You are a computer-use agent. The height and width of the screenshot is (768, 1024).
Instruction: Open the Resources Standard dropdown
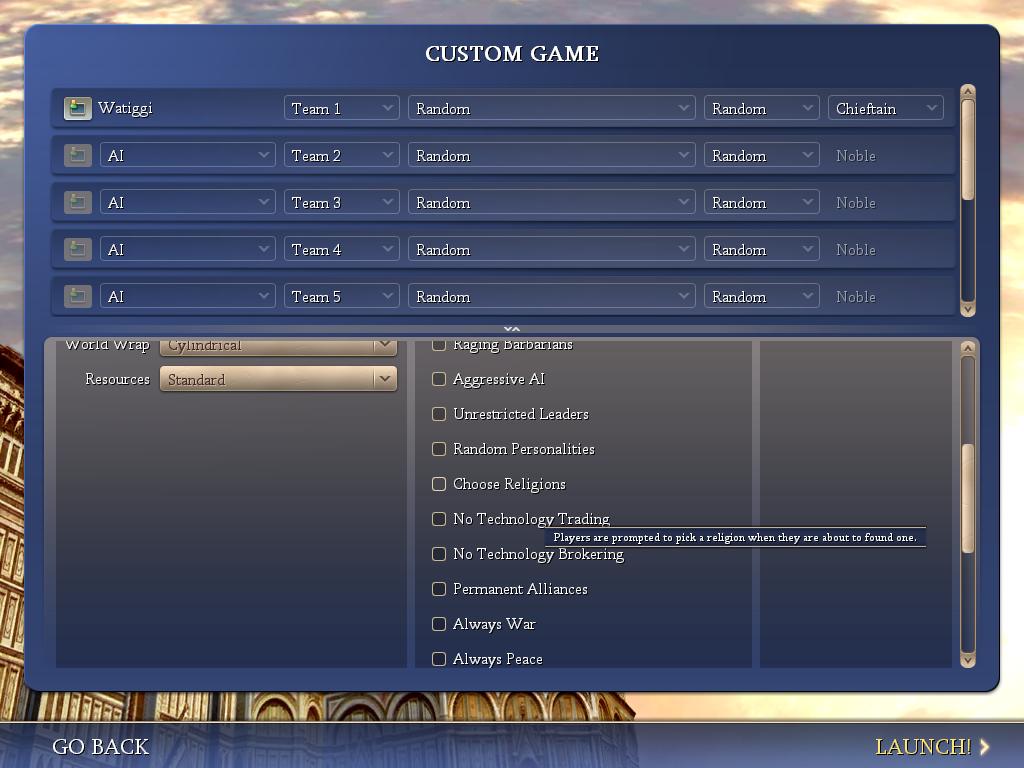[x=278, y=379]
